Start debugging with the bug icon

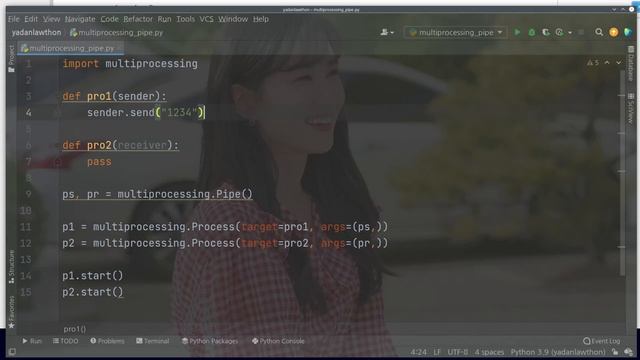click(x=531, y=32)
